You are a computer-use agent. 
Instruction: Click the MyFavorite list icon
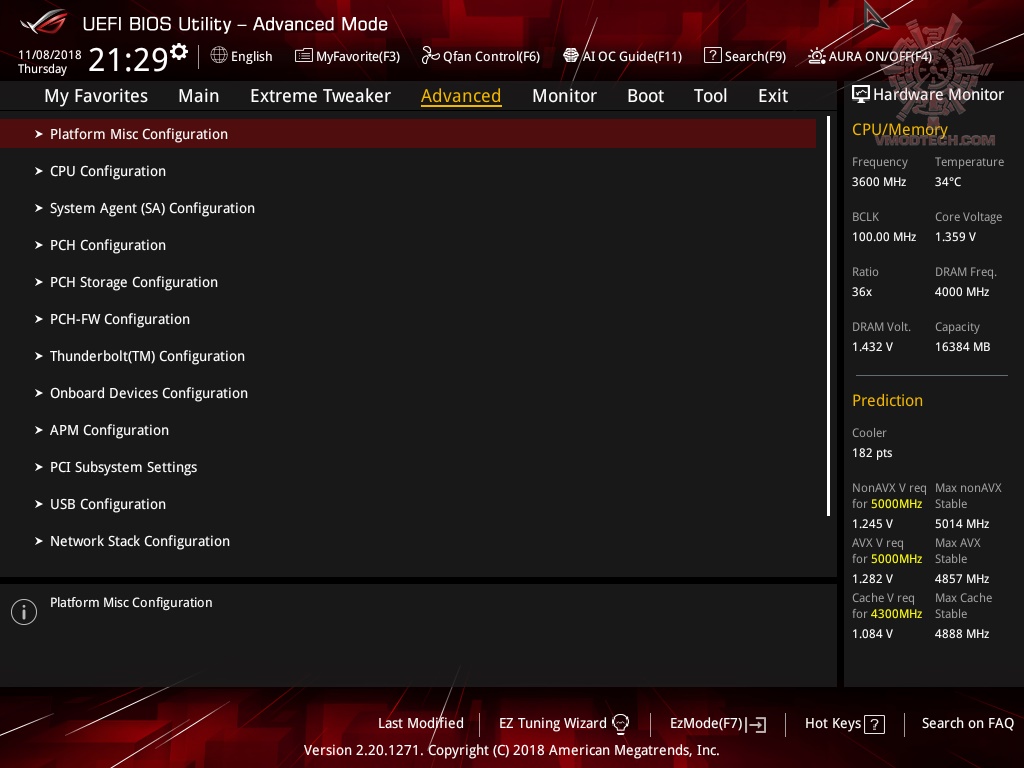pyautogui.click(x=304, y=56)
